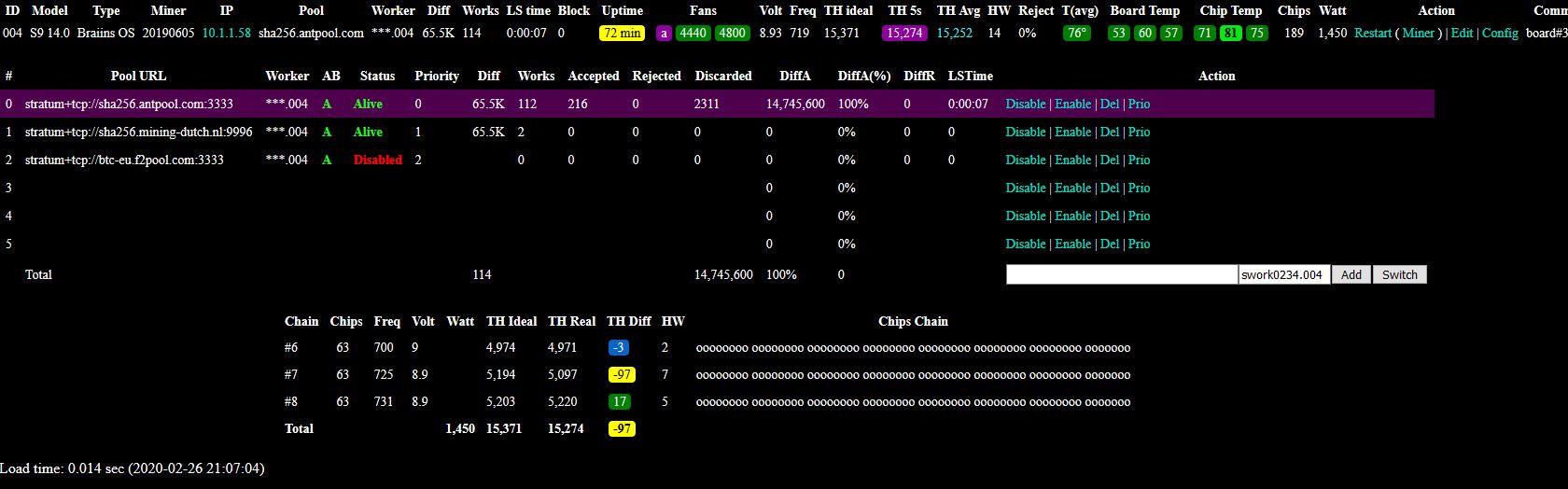This screenshot has width=1568, height=489.
Task: Click the purple 'a' fan mode badge
Action: click(664, 33)
